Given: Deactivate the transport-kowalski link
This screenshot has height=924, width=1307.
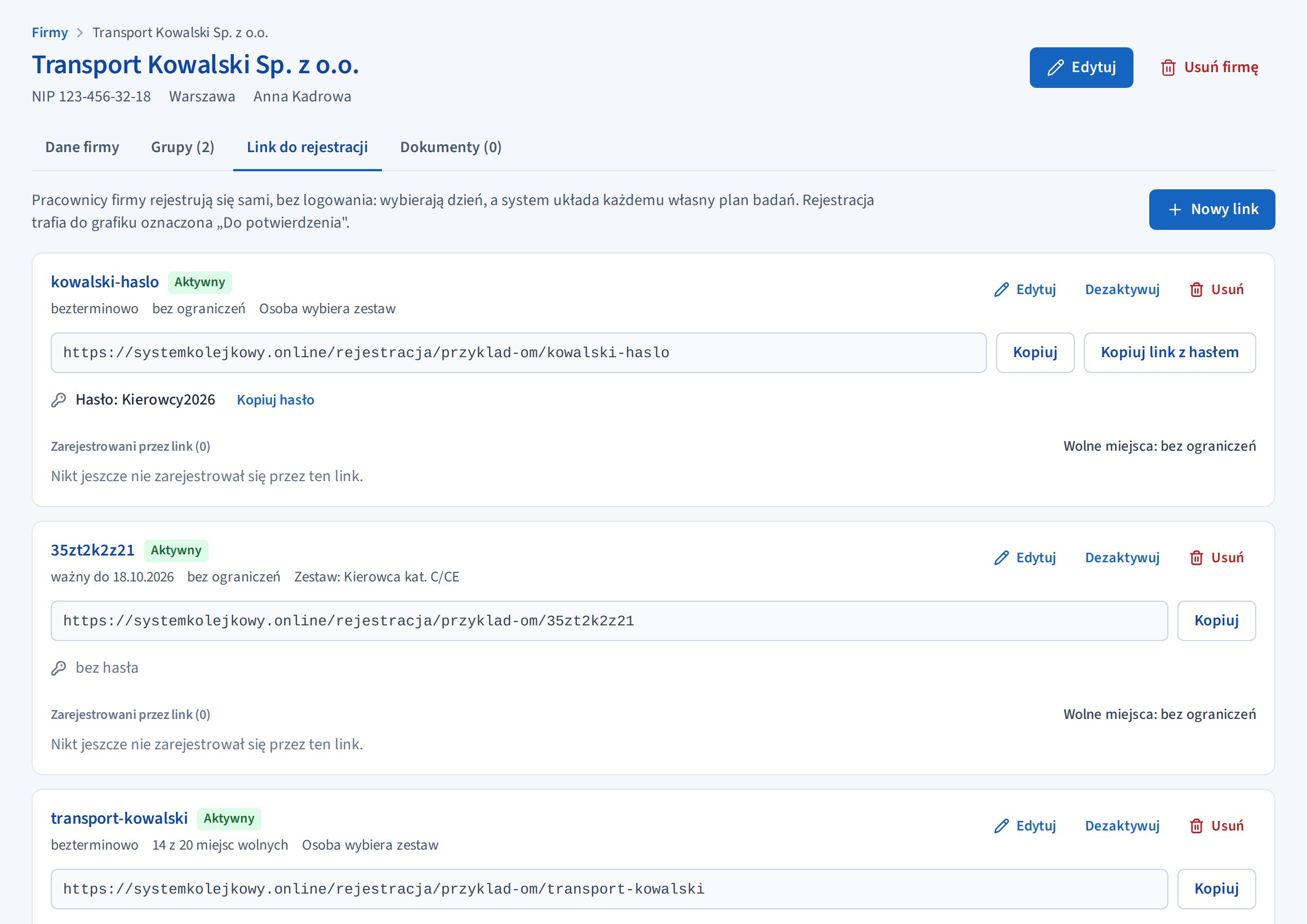Looking at the screenshot, I should click(1122, 826).
